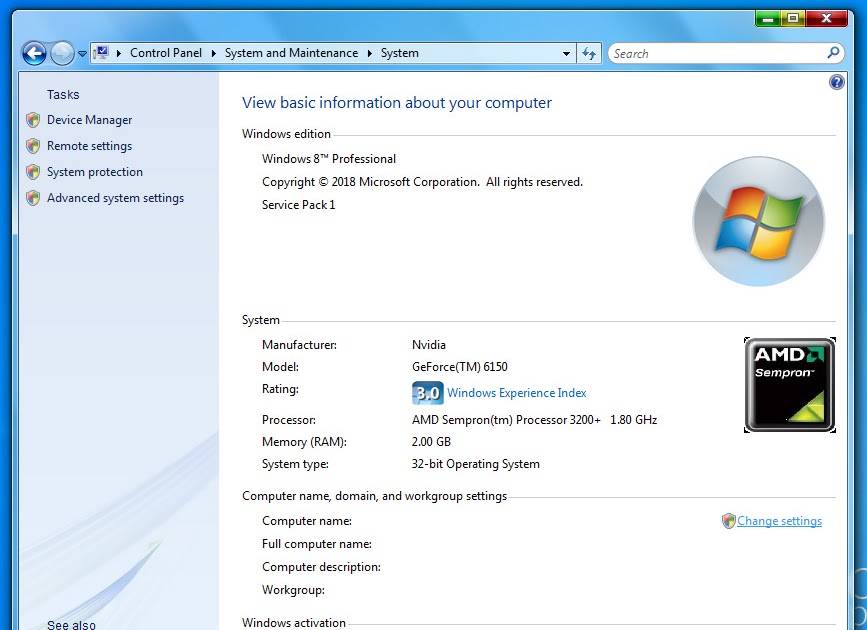This screenshot has height=630, width=867.
Task: Click shield icon beside Remote settings
Action: point(33,146)
